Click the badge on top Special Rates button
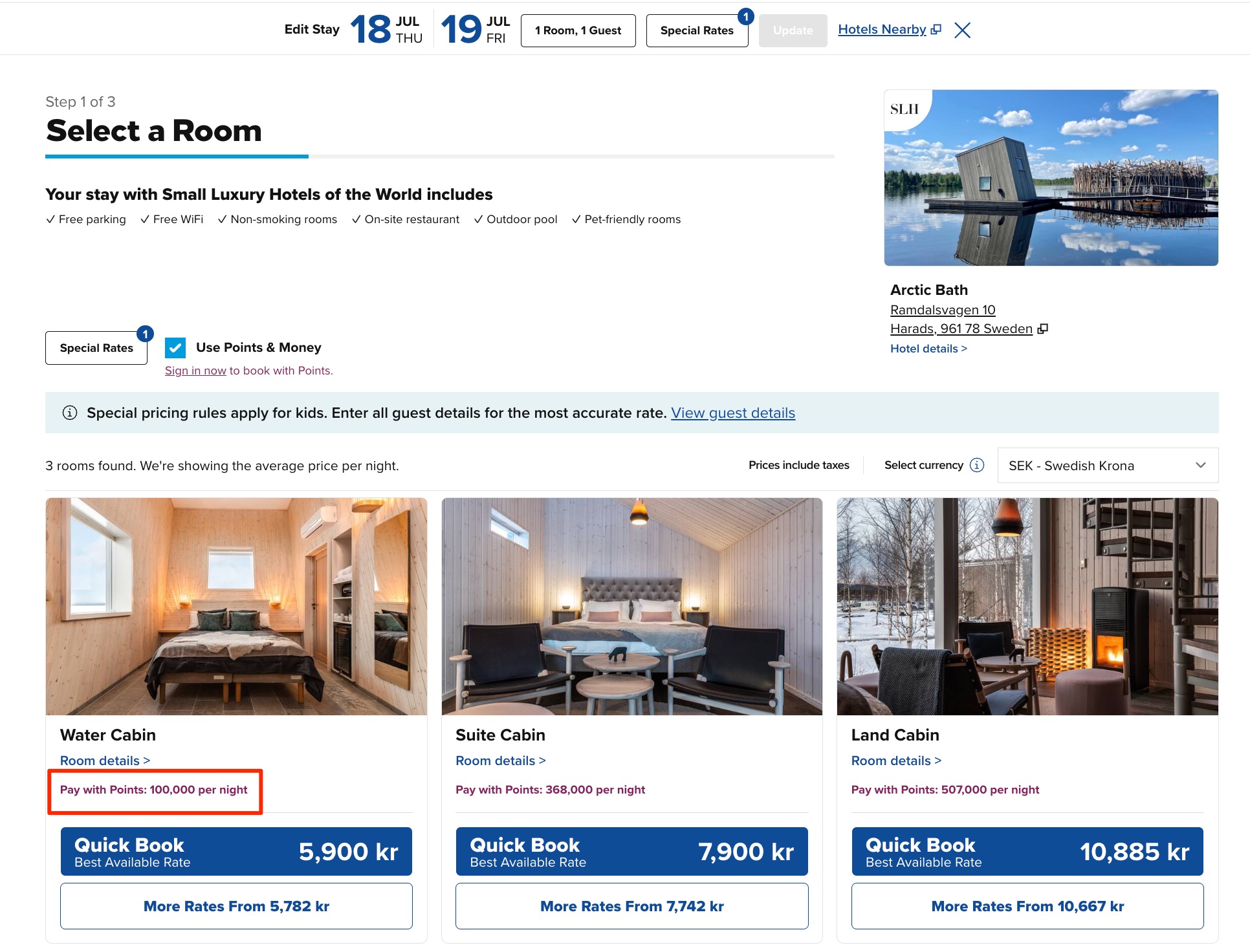 click(x=746, y=16)
